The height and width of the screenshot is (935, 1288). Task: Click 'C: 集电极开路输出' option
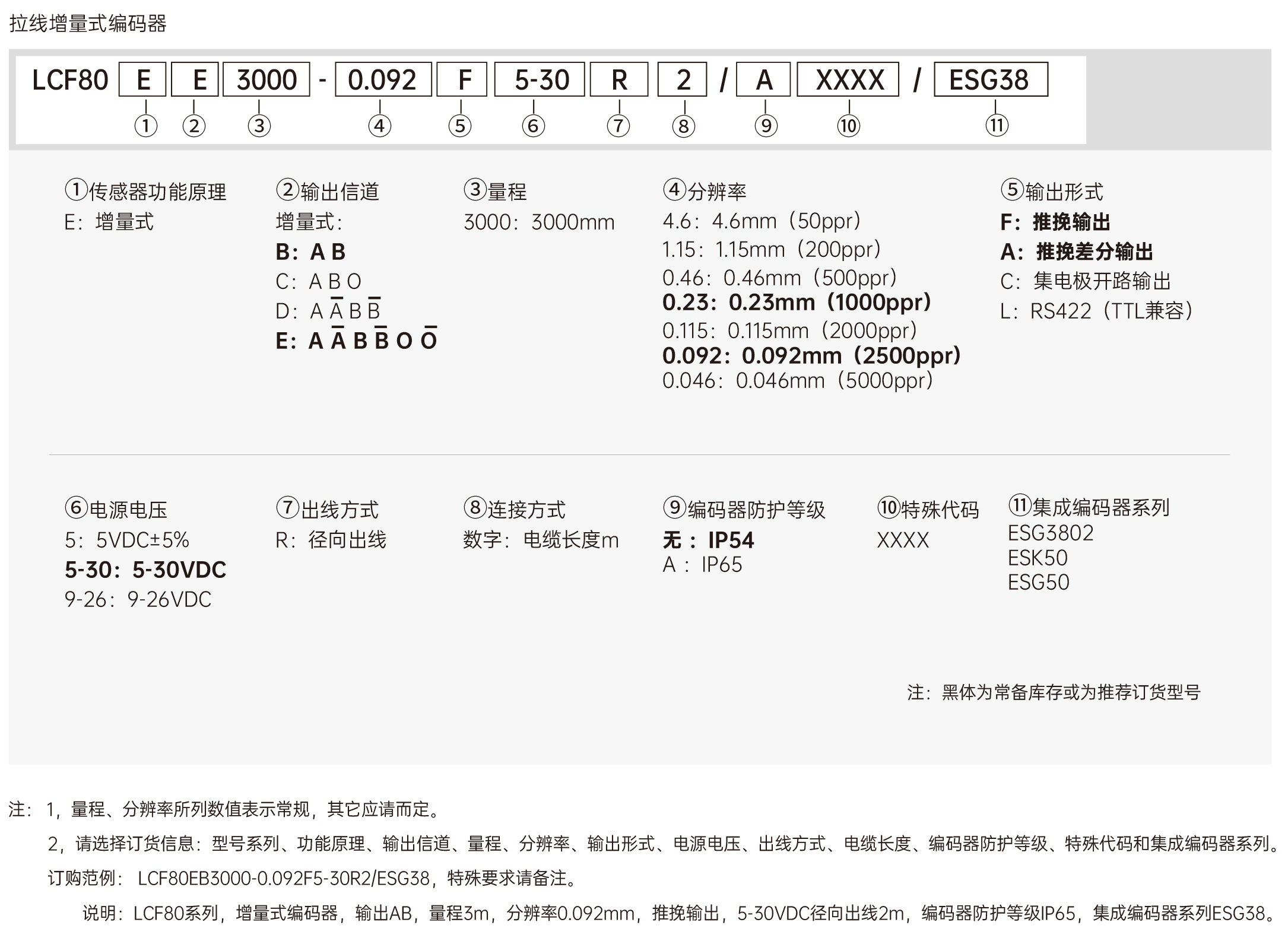(1086, 281)
